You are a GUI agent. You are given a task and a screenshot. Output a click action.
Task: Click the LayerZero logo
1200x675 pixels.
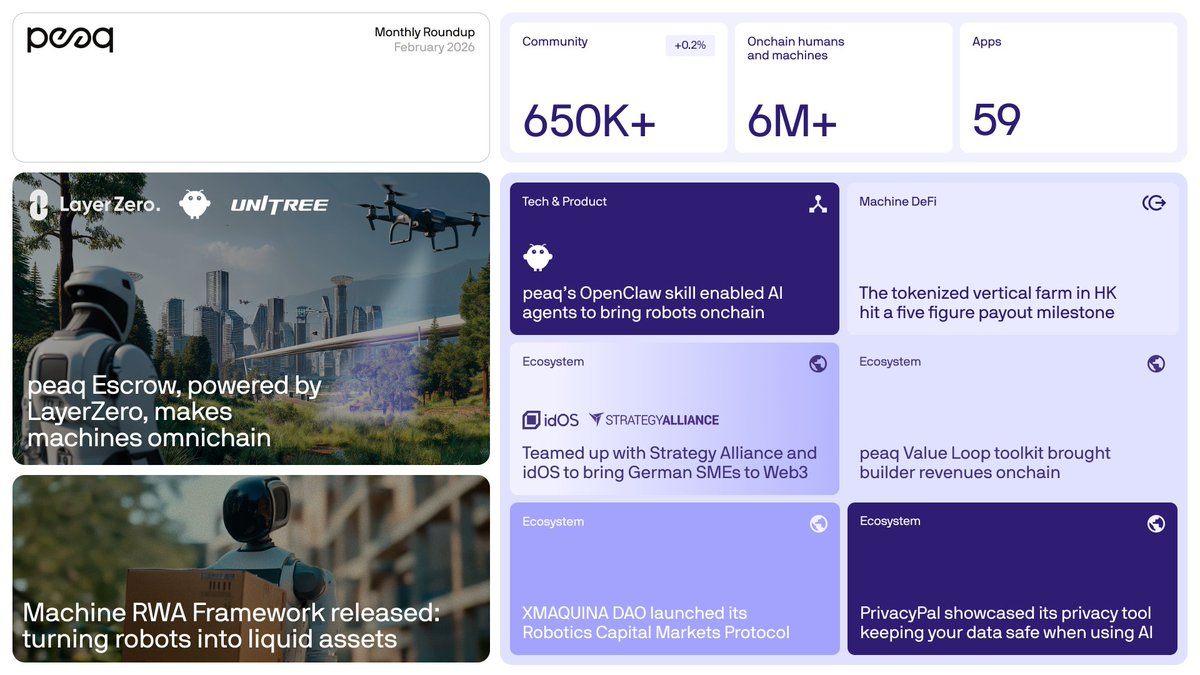click(x=95, y=204)
